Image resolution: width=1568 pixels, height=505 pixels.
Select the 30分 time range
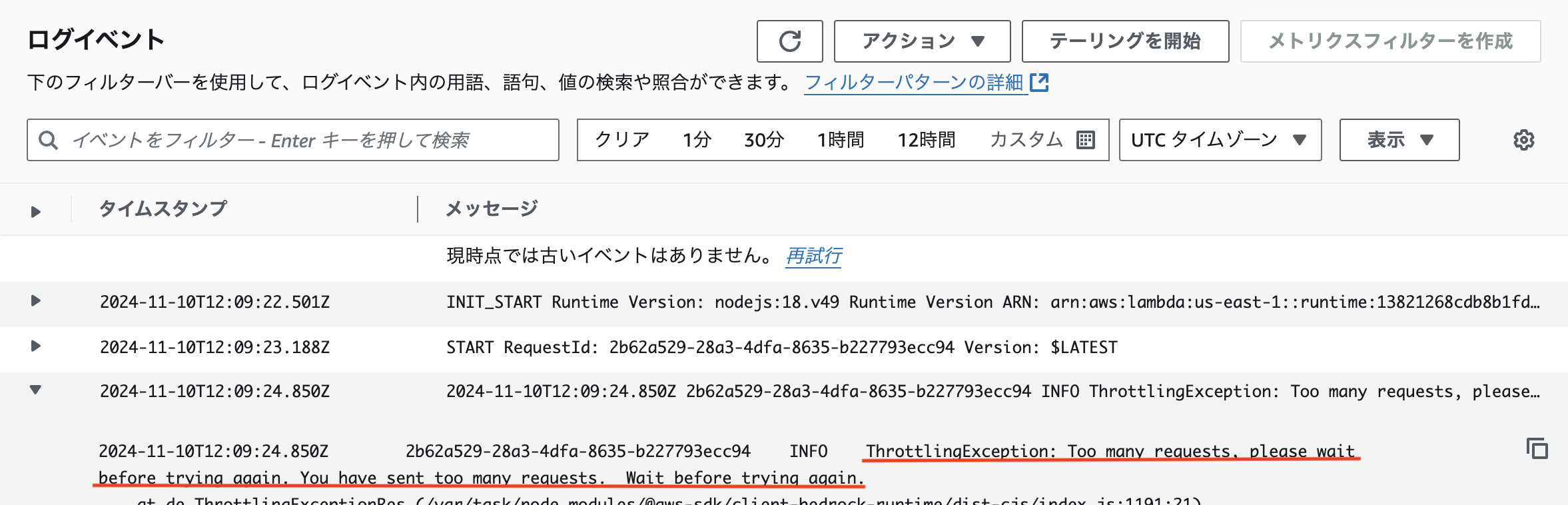tap(763, 140)
